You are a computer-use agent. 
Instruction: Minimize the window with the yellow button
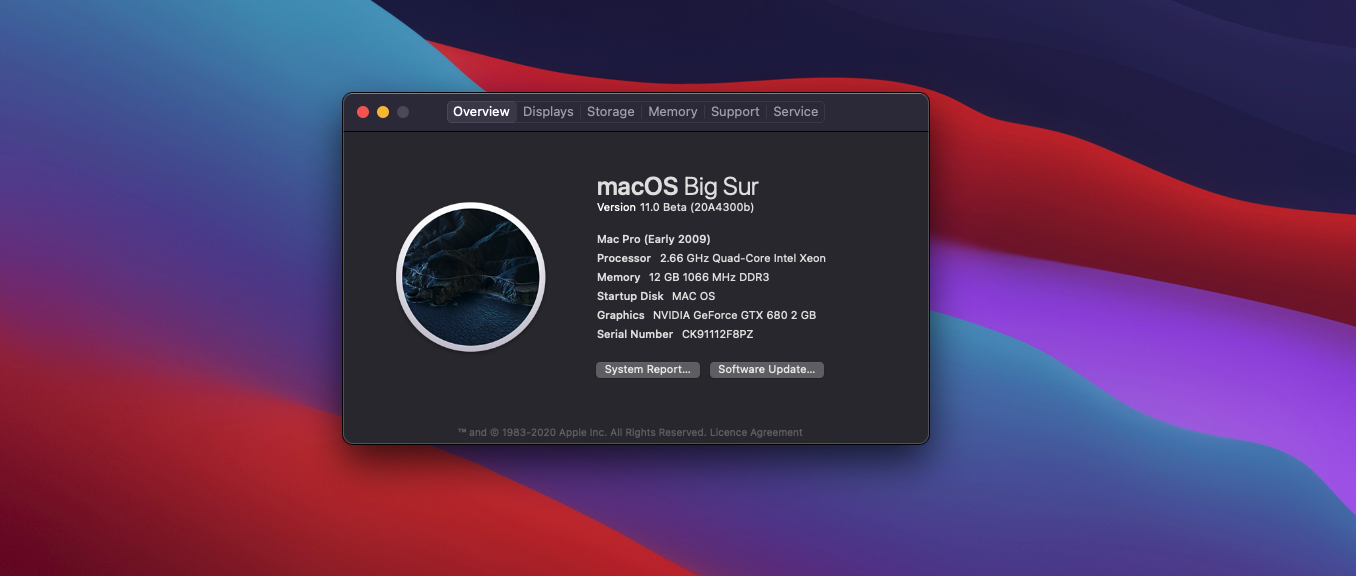383,112
